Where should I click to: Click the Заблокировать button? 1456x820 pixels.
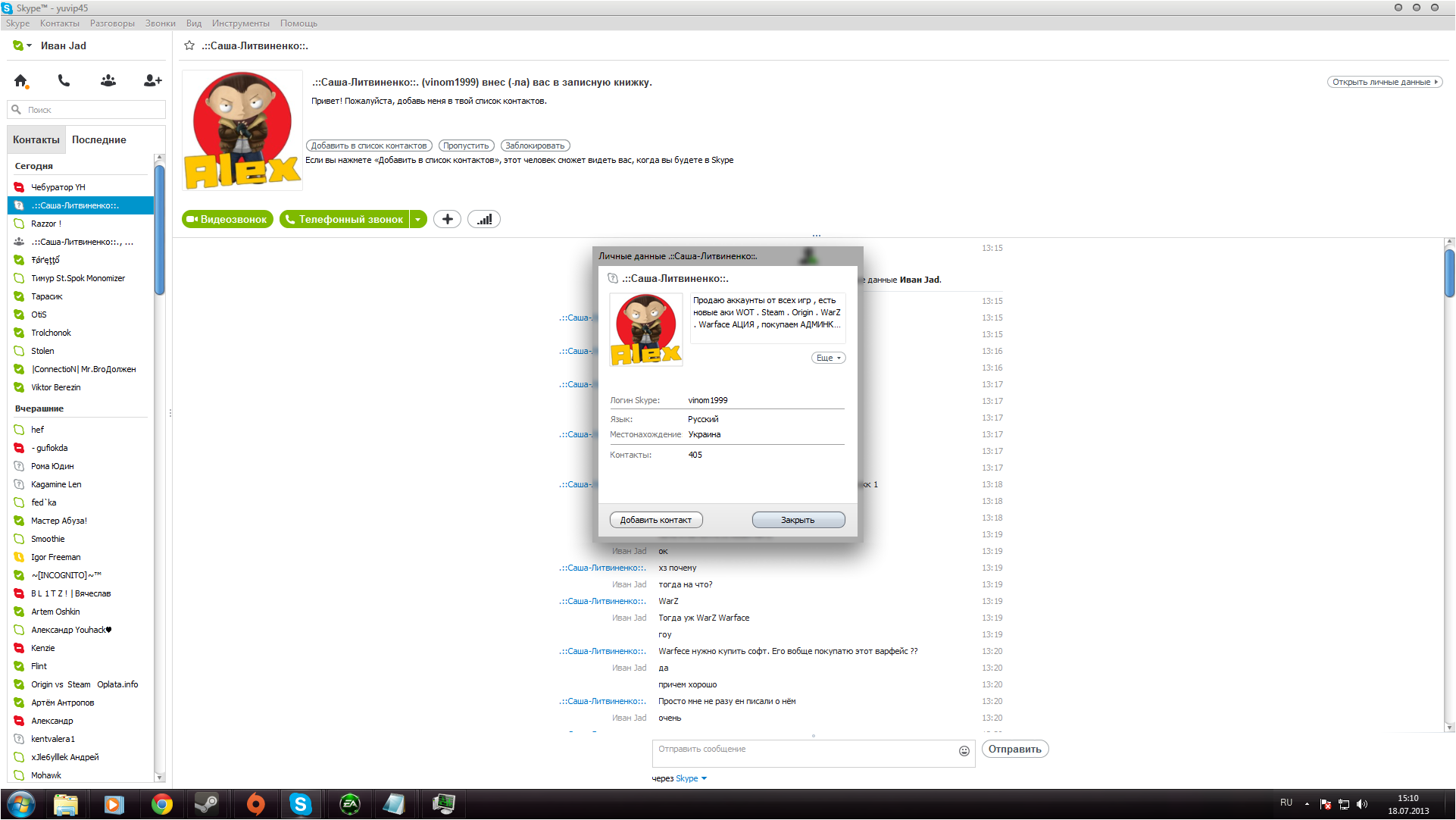535,146
